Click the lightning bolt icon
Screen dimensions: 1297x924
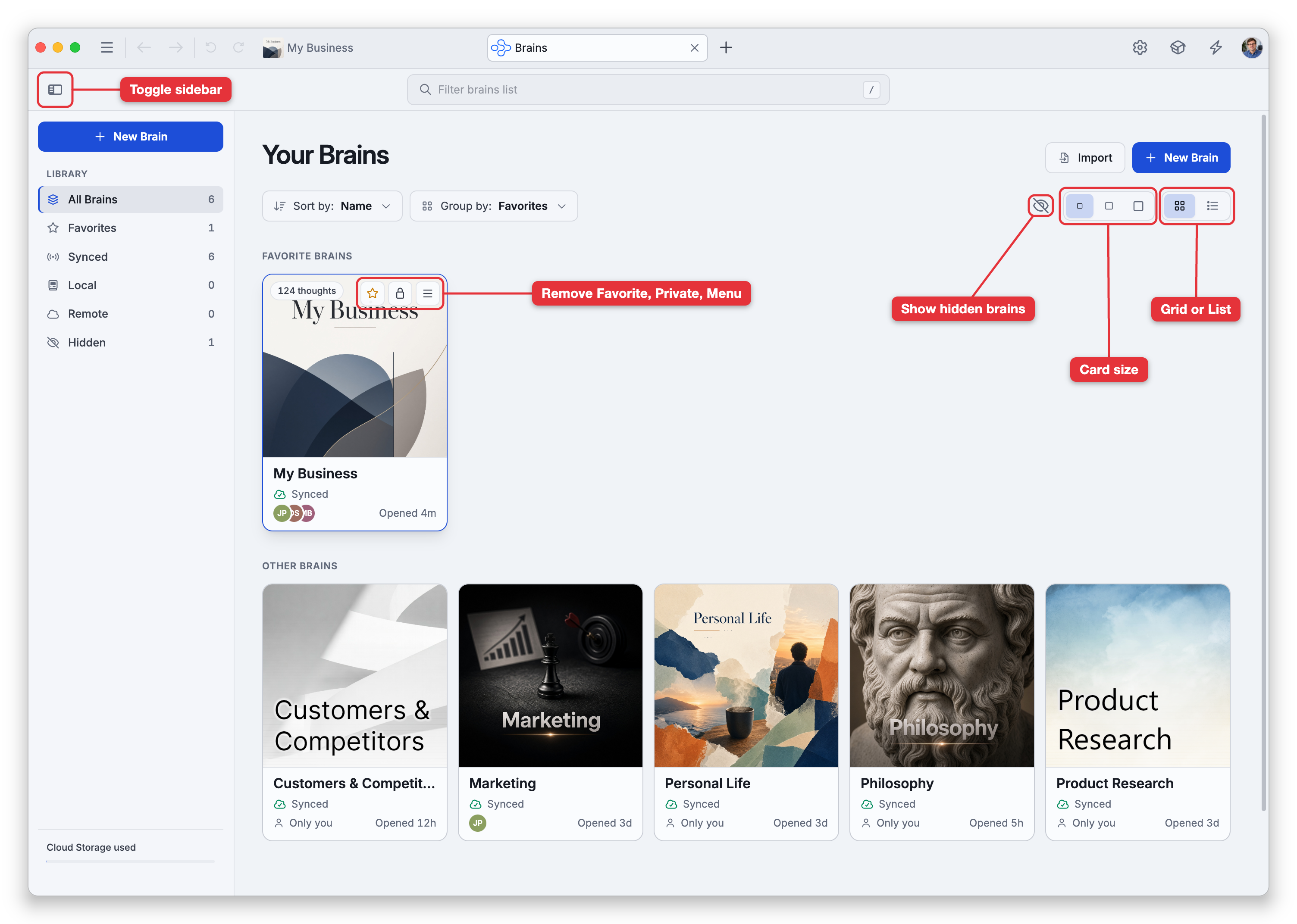pos(1216,47)
